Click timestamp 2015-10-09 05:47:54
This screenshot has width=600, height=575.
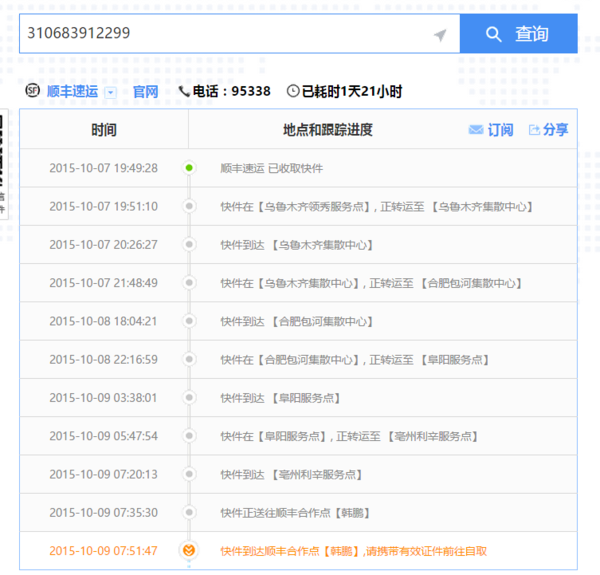tap(103, 436)
